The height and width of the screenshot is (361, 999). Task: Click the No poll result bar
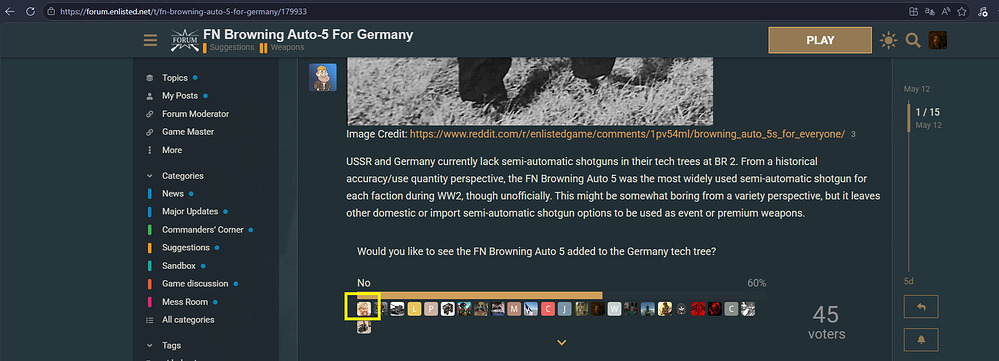pos(479,295)
